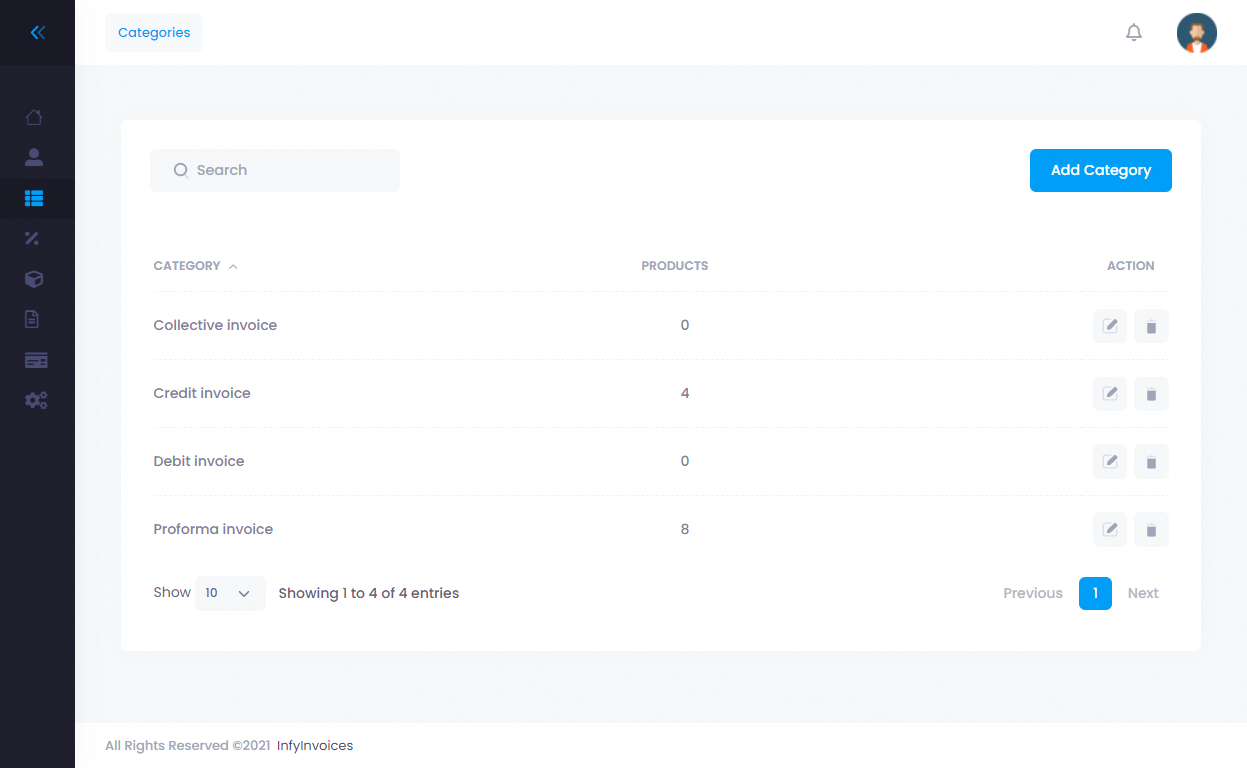
Task: Open the user/clients sidebar icon
Action: click(x=34, y=157)
